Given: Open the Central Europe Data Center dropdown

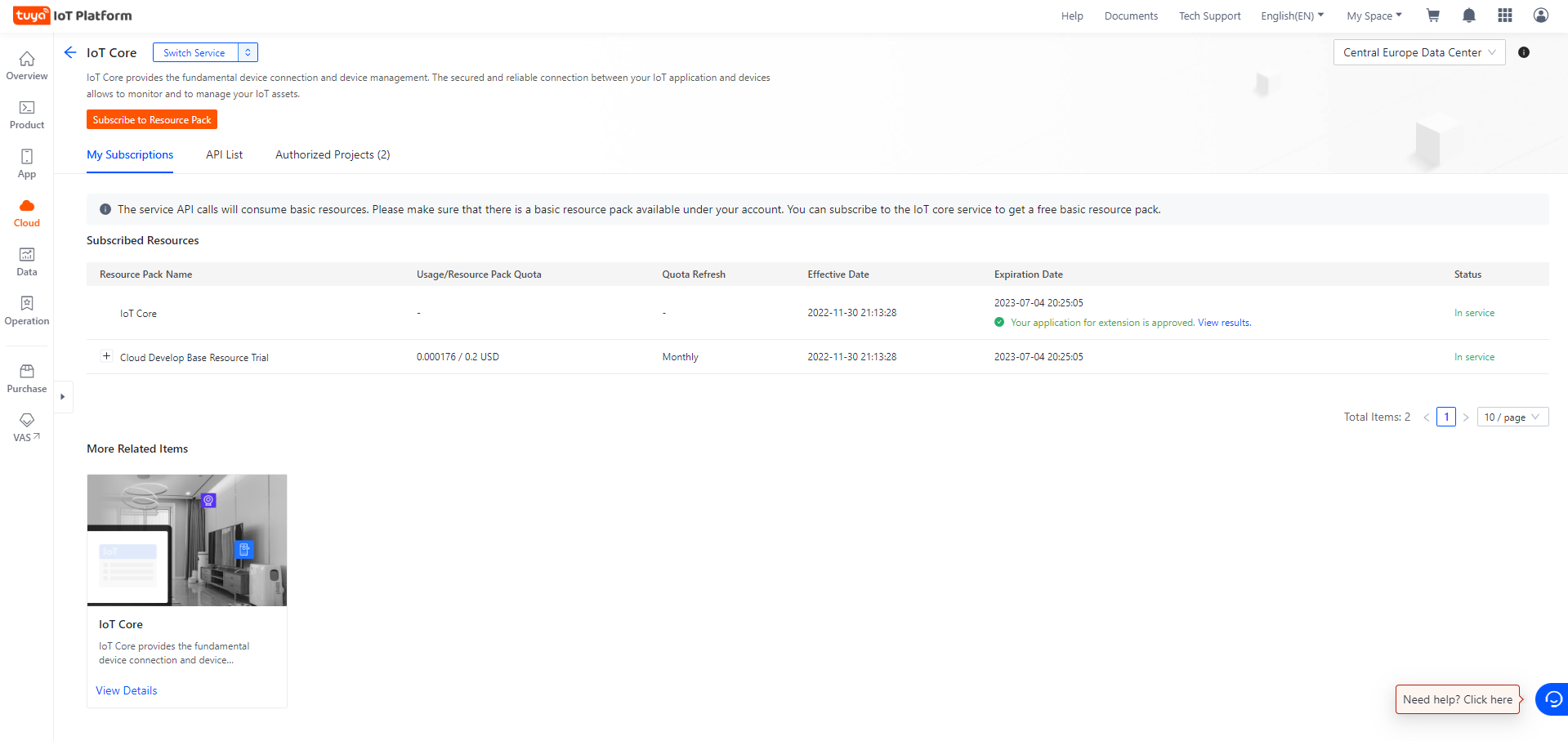Looking at the screenshot, I should pos(1418,52).
